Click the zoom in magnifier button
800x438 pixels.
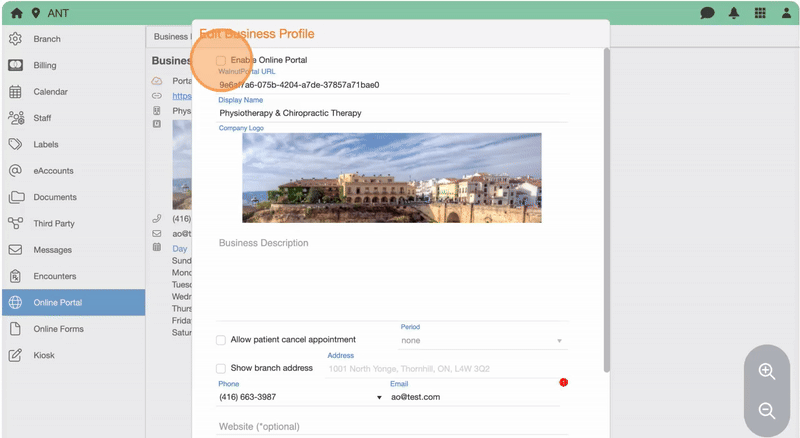[x=767, y=371]
